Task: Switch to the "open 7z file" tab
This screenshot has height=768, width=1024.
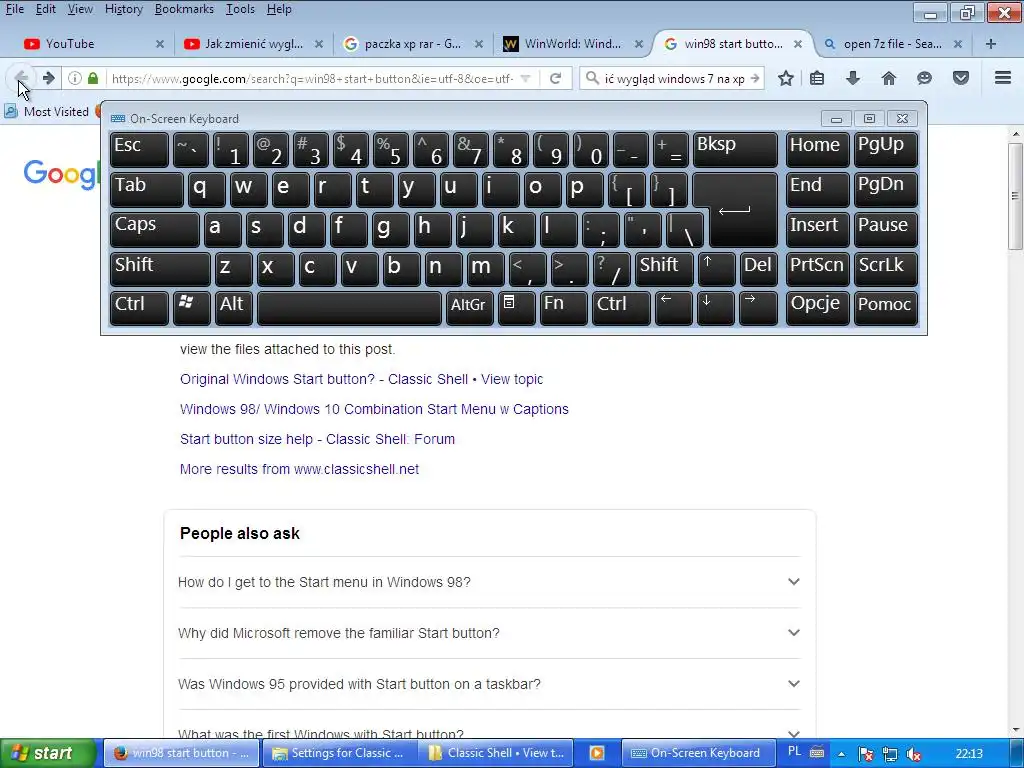Action: 892,44
